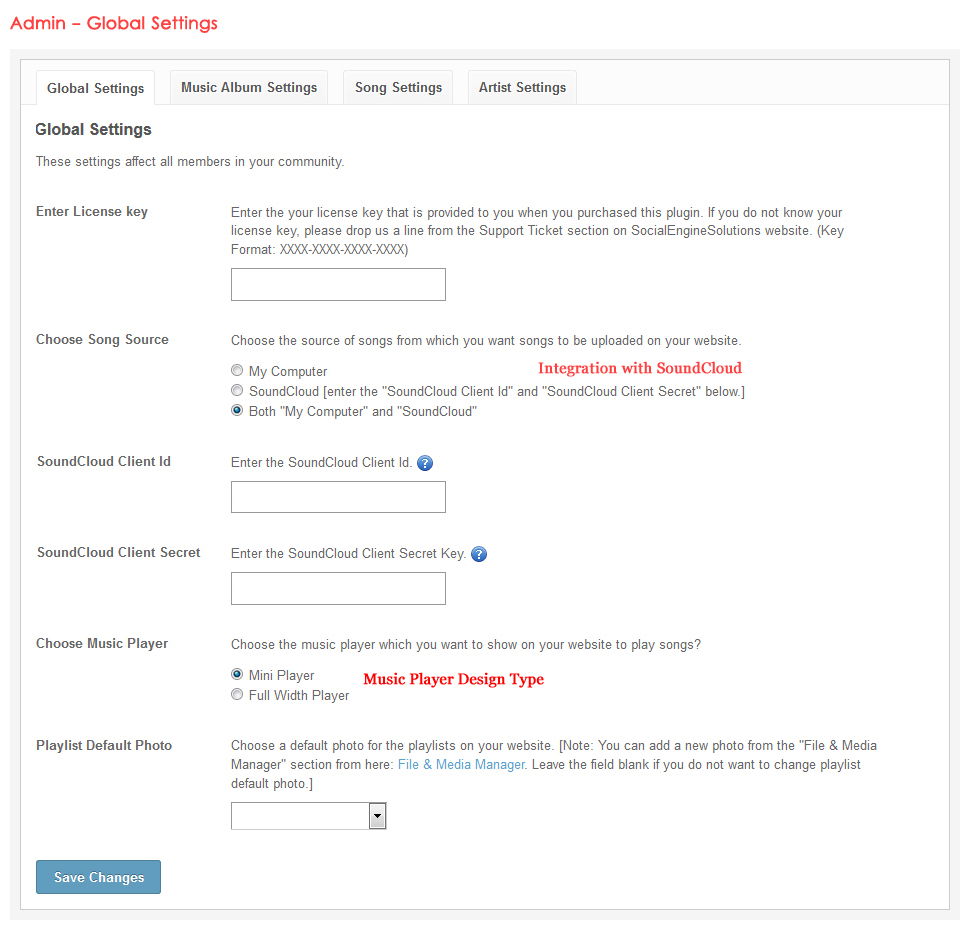
Task: Select the My Computer song source
Action: [x=237, y=371]
